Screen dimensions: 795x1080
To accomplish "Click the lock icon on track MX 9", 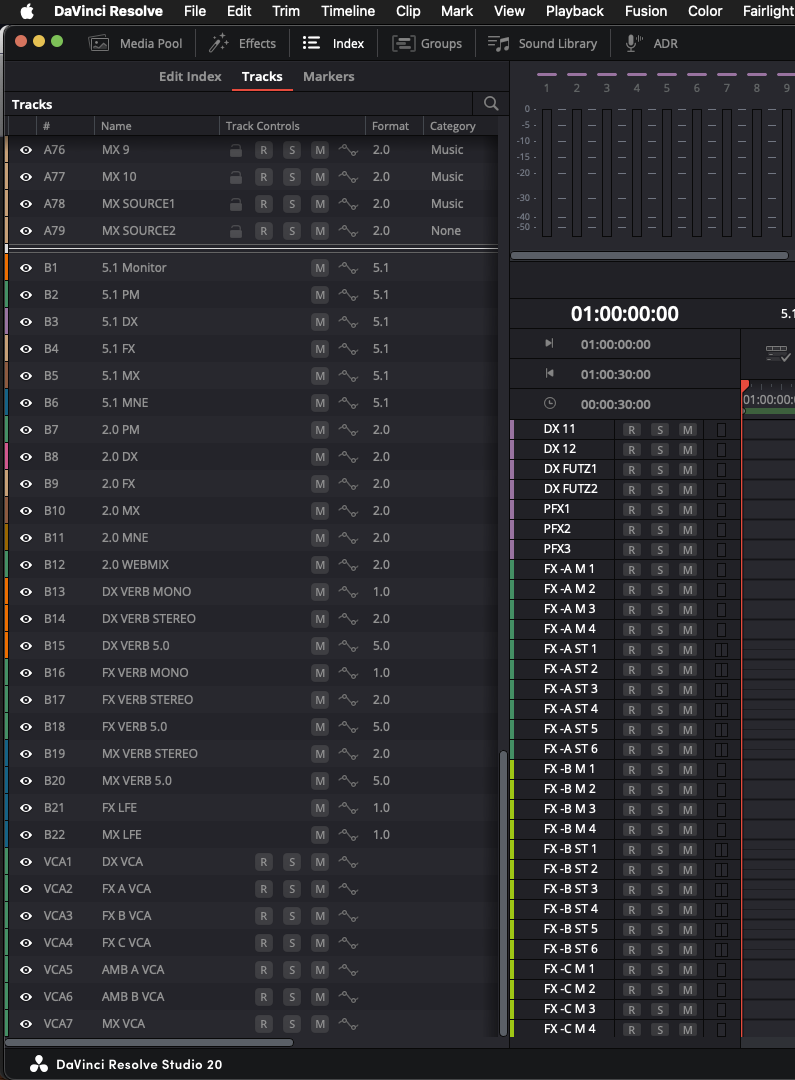I will [236, 150].
